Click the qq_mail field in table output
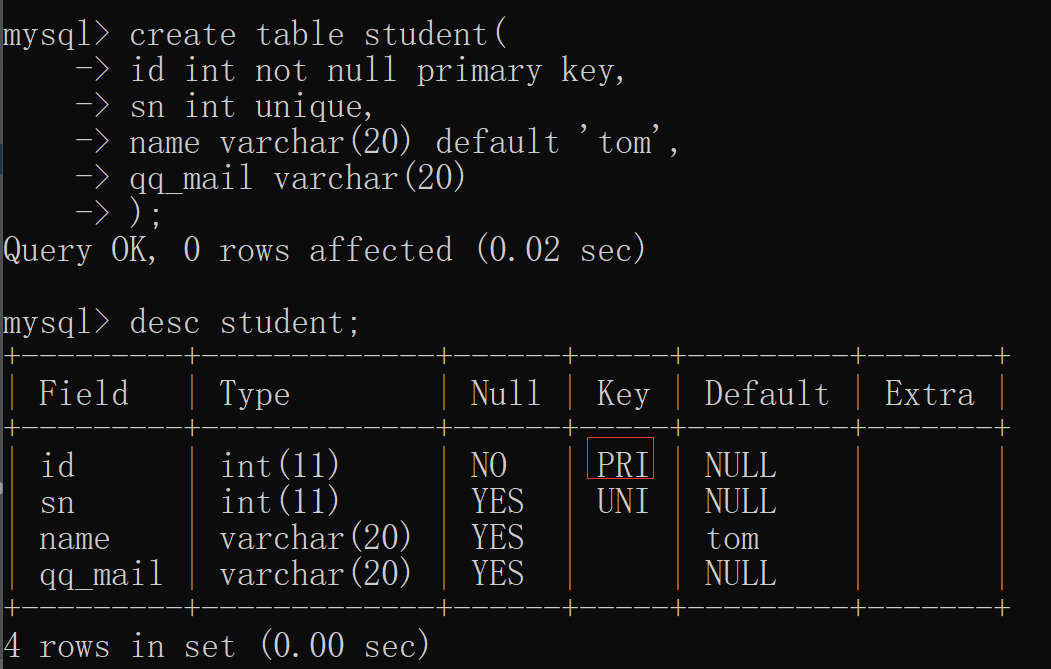This screenshot has width=1051, height=669. (101, 575)
